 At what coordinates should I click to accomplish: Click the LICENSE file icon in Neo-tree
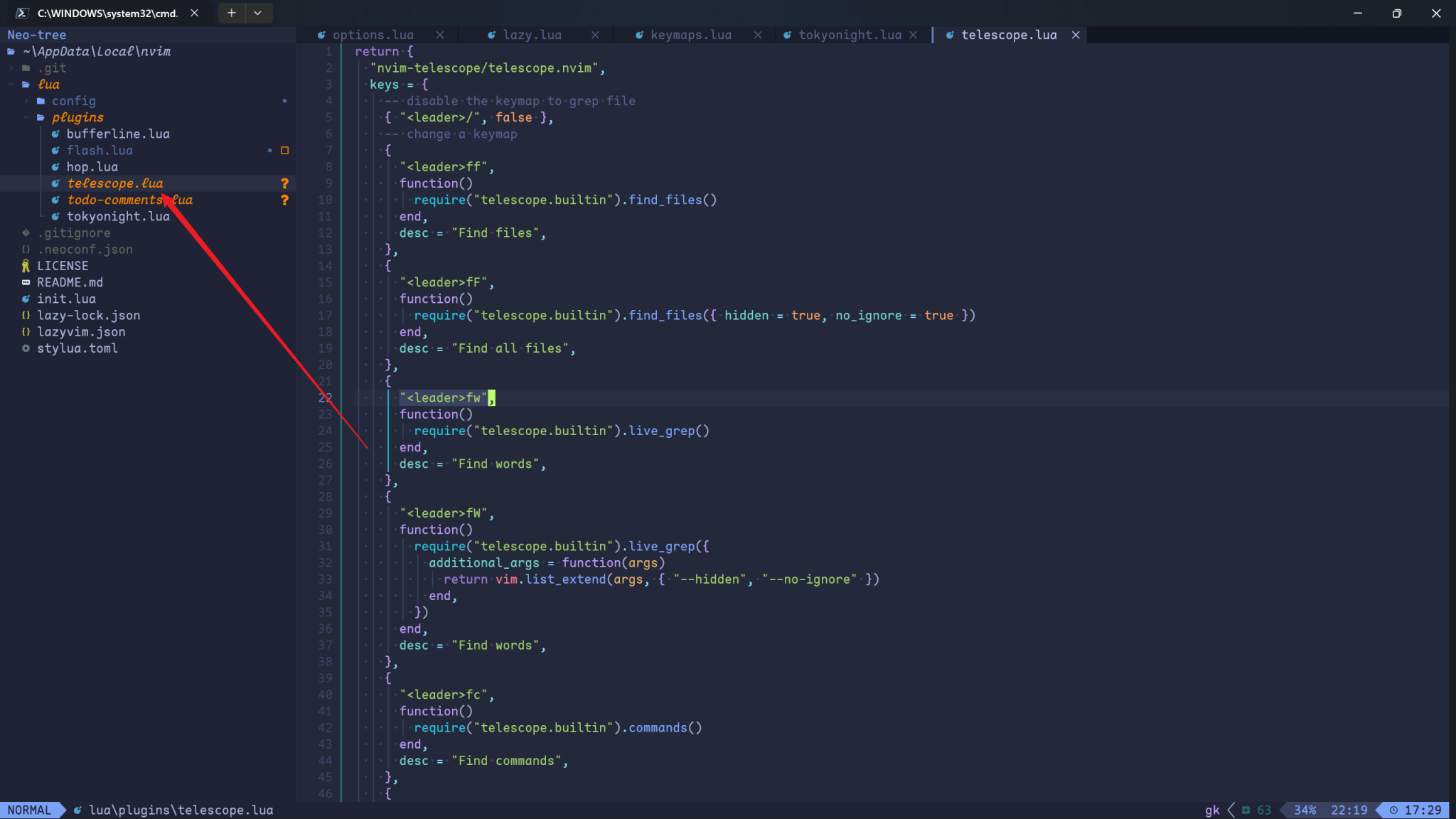coord(26,265)
